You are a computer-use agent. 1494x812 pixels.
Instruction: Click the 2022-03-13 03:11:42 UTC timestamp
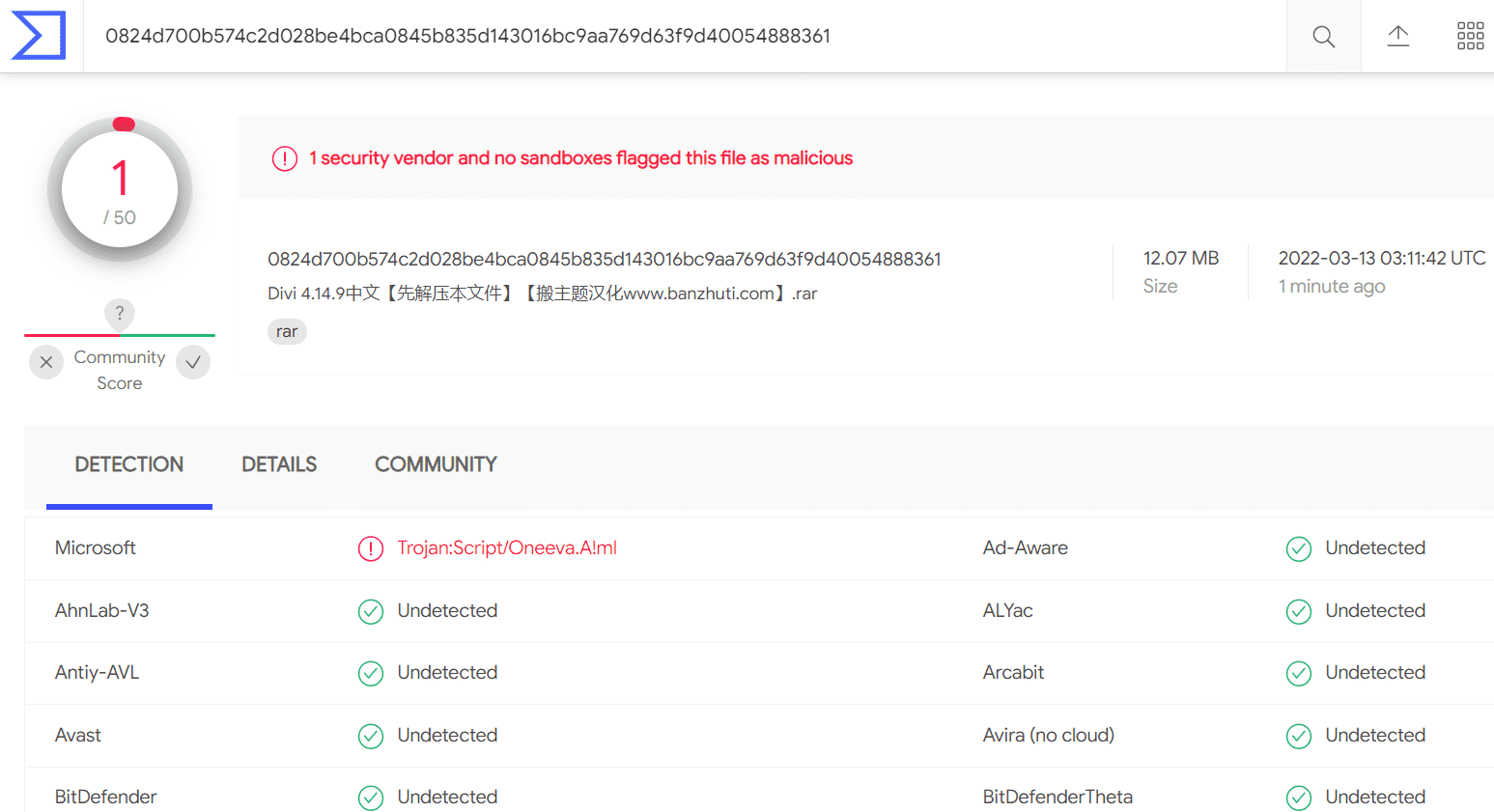click(1382, 258)
